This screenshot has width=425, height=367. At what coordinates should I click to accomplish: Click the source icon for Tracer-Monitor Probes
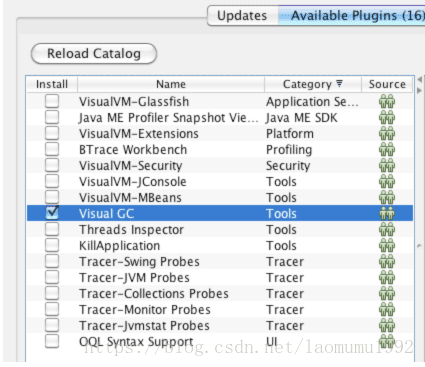point(387,309)
